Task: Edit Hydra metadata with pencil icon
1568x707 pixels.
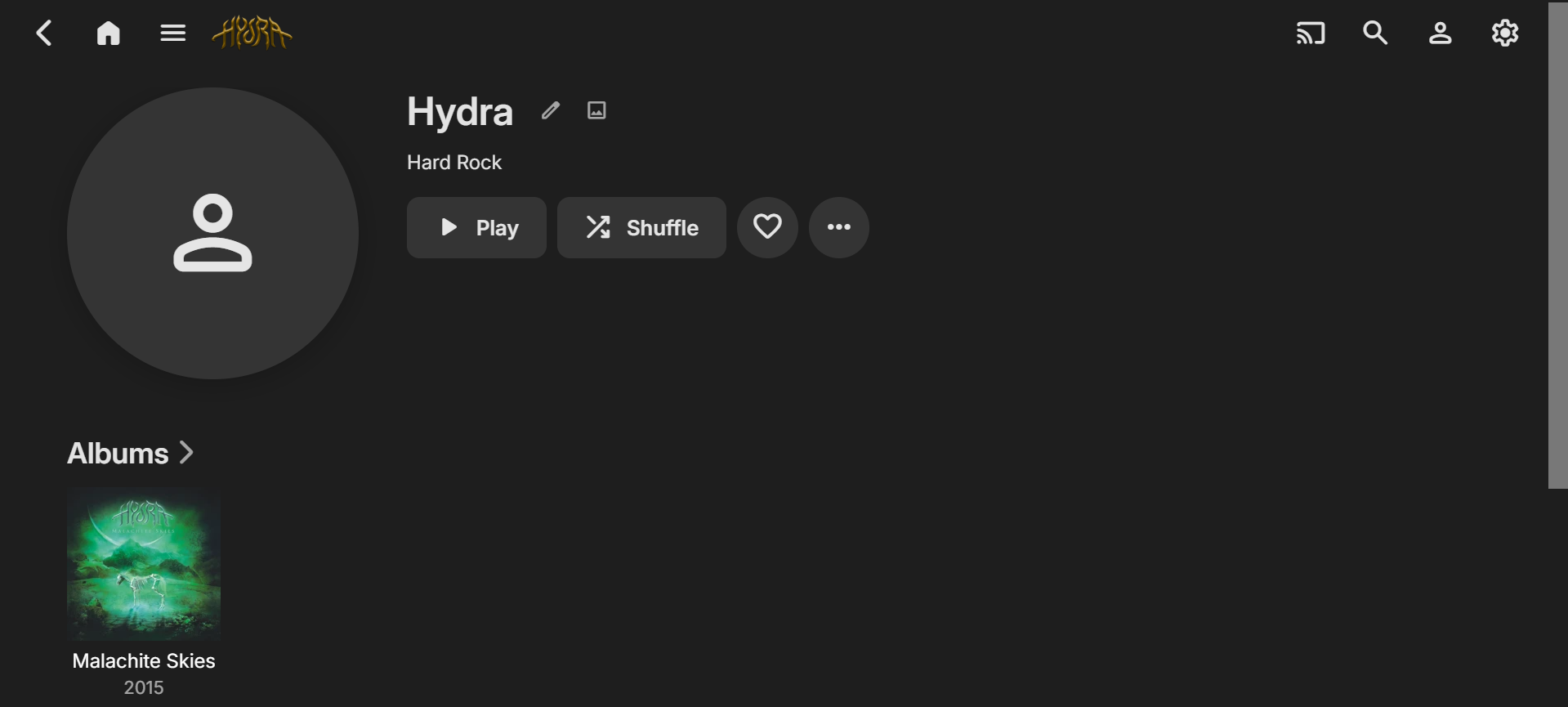Action: coord(551,110)
